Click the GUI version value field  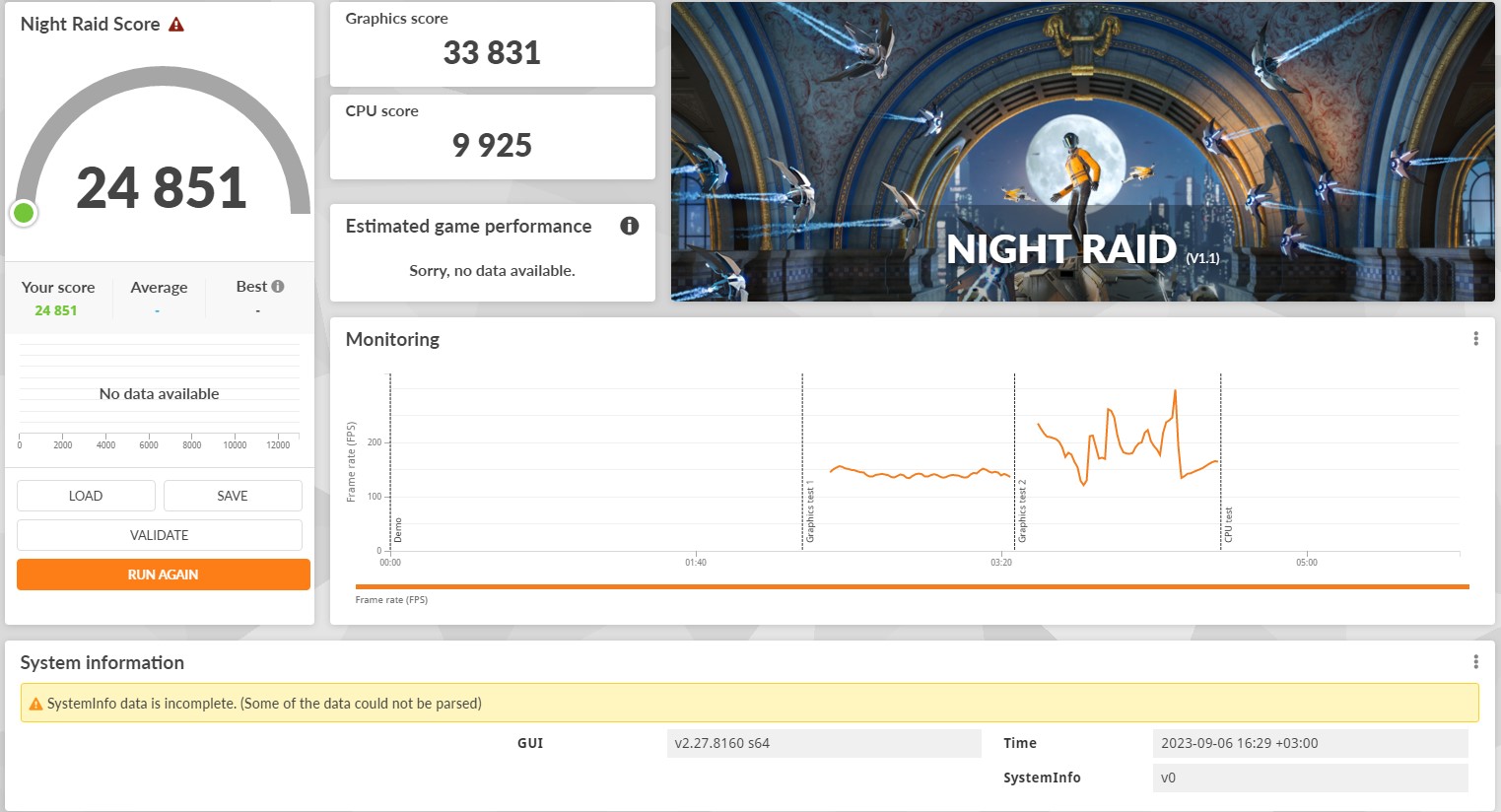(823, 743)
